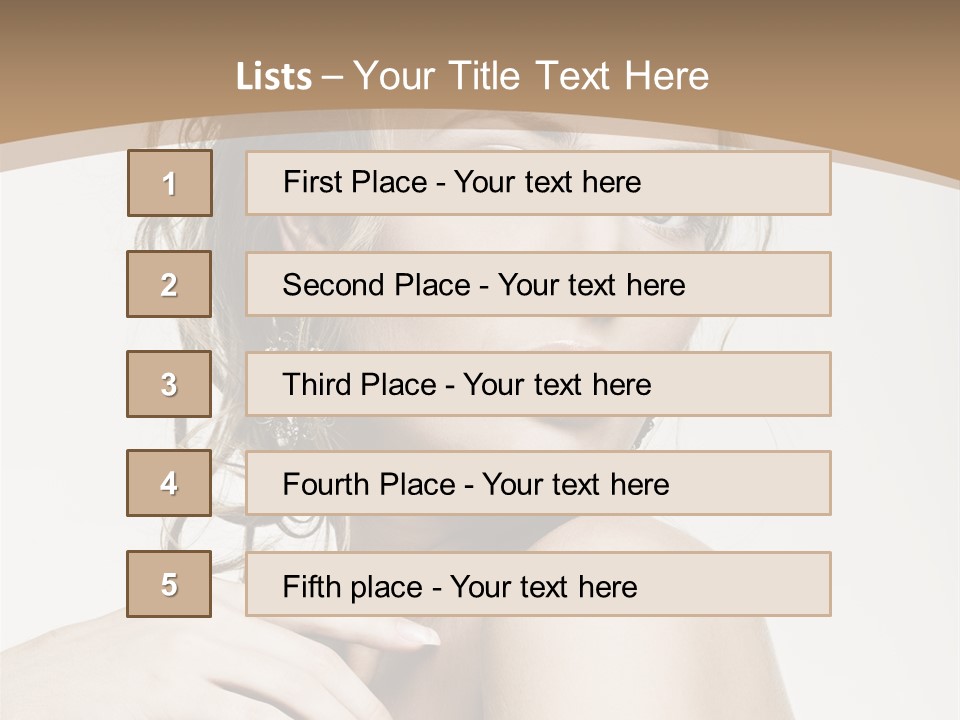This screenshot has width=960, height=720.
Task: Click into the "Second Place" text box
Action: pos(538,284)
